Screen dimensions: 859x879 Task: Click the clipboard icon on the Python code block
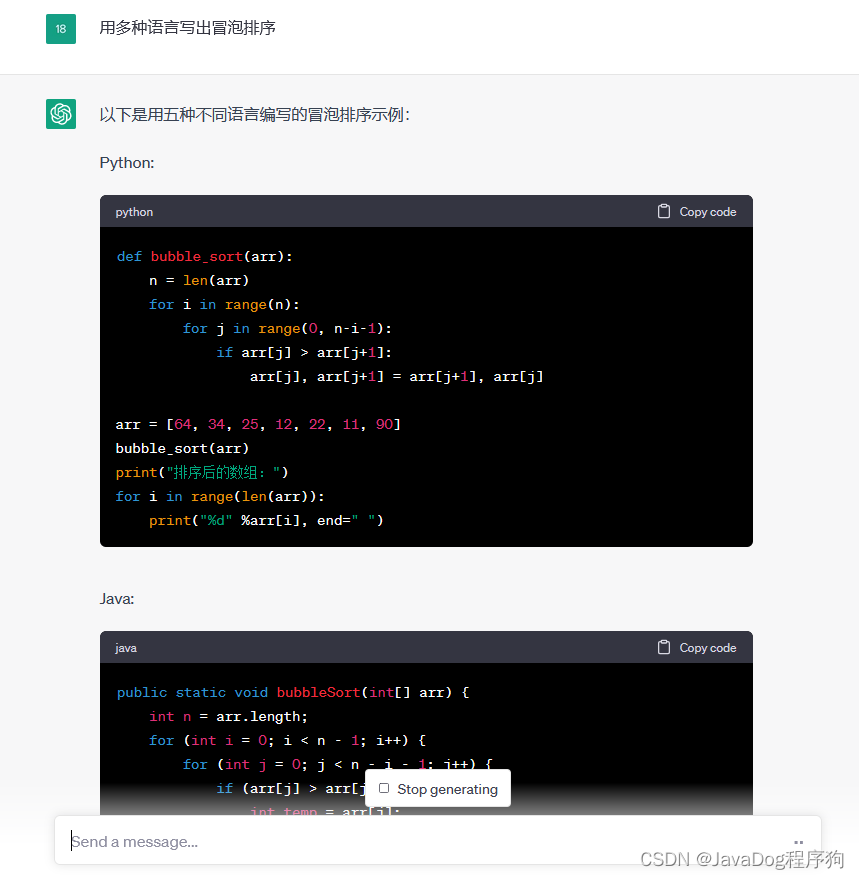point(663,211)
